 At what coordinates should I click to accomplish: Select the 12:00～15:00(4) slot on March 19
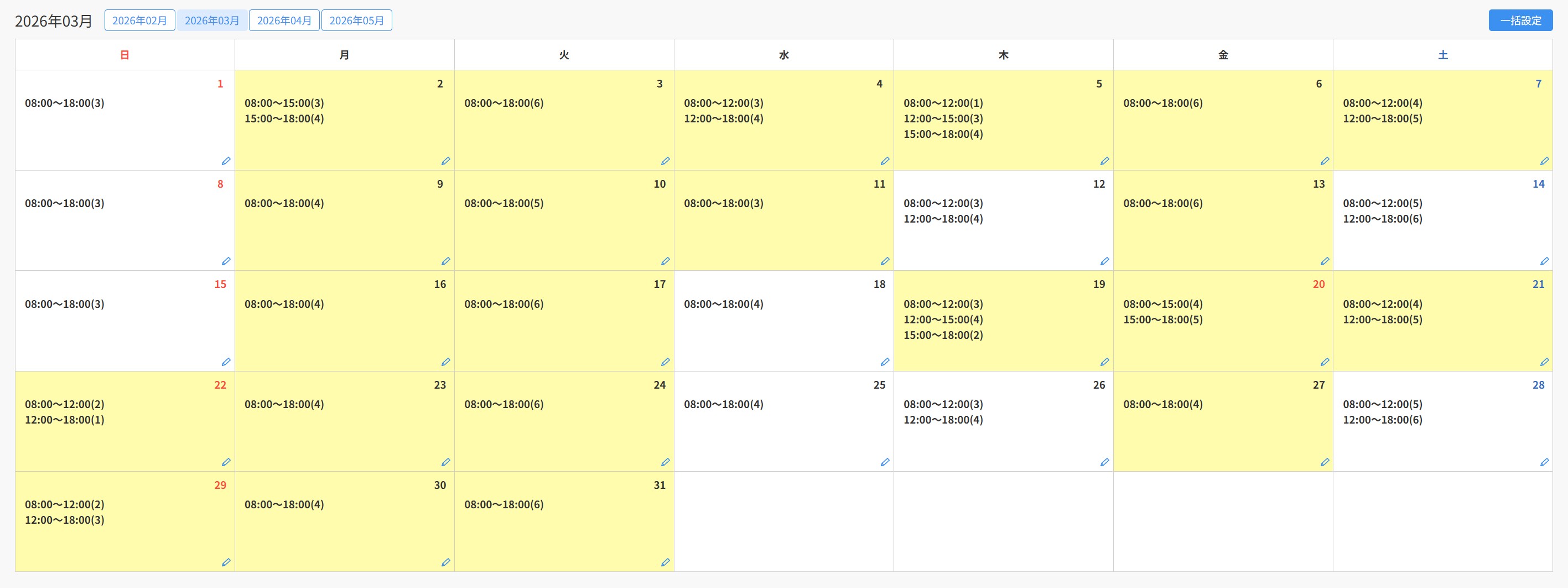943,319
